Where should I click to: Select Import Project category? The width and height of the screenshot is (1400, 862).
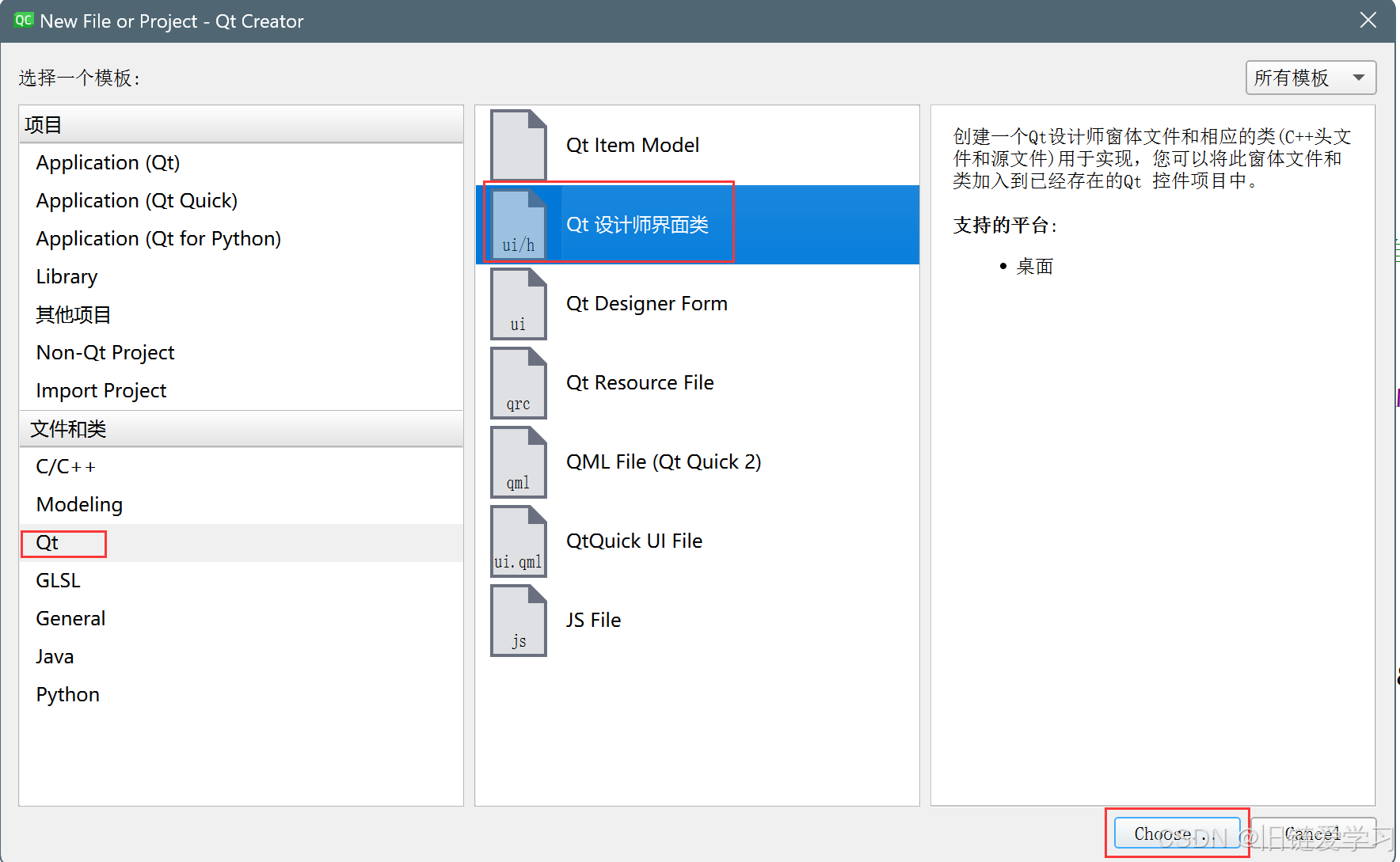coord(241,390)
